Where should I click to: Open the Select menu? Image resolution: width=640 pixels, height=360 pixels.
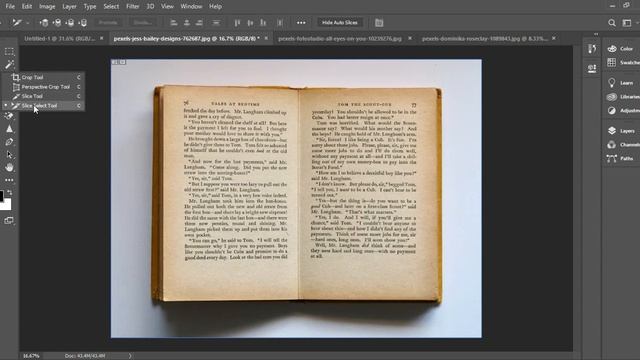(x=111, y=7)
